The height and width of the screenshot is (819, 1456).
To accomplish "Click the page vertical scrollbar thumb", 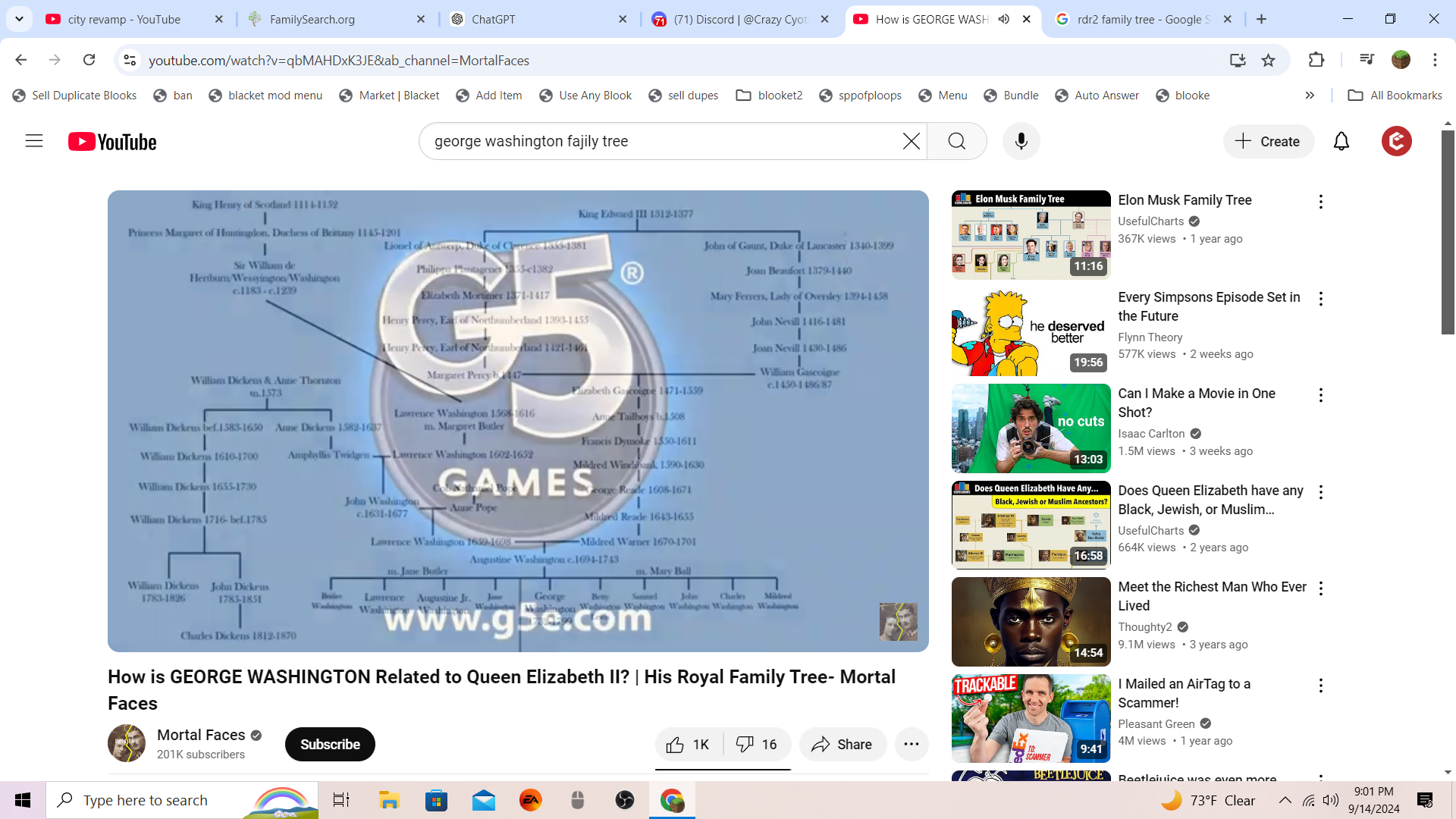I will click(1448, 231).
